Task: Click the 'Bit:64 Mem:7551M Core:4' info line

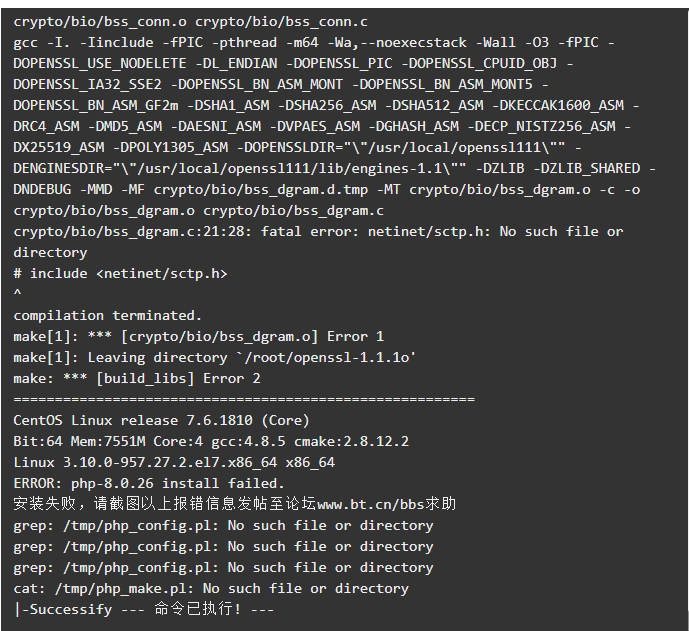Action: [211, 442]
